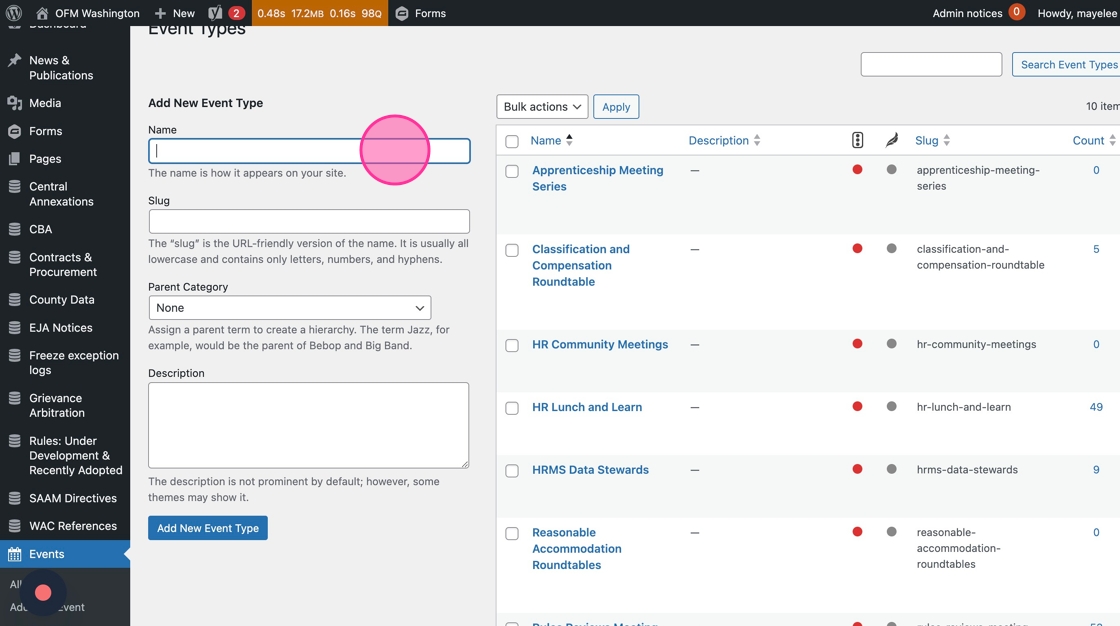Expand the Parent Category dropdown

[290, 308]
